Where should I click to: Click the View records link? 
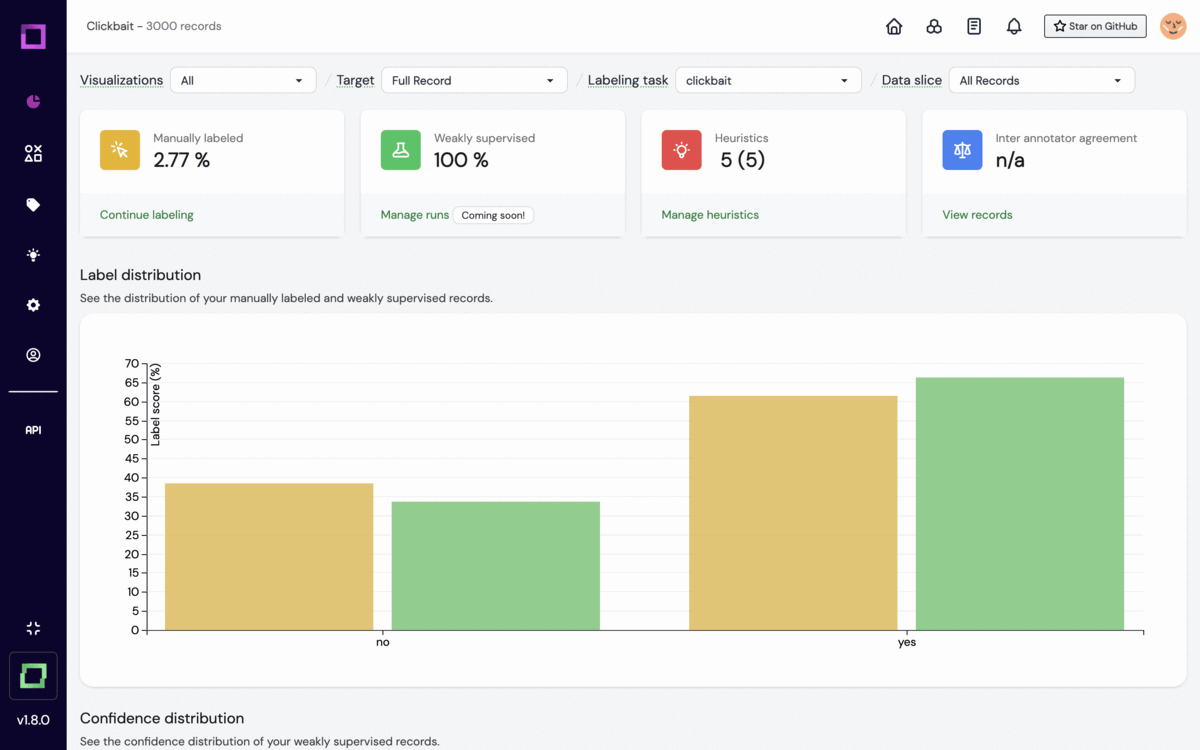point(977,215)
